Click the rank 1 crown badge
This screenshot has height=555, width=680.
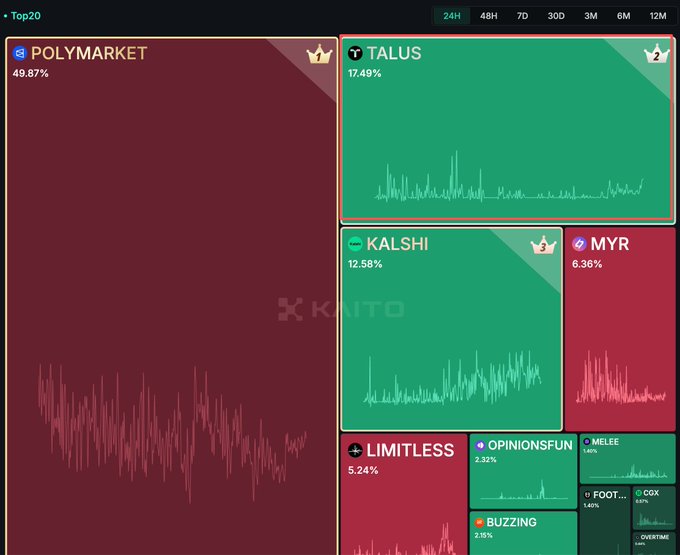point(318,55)
